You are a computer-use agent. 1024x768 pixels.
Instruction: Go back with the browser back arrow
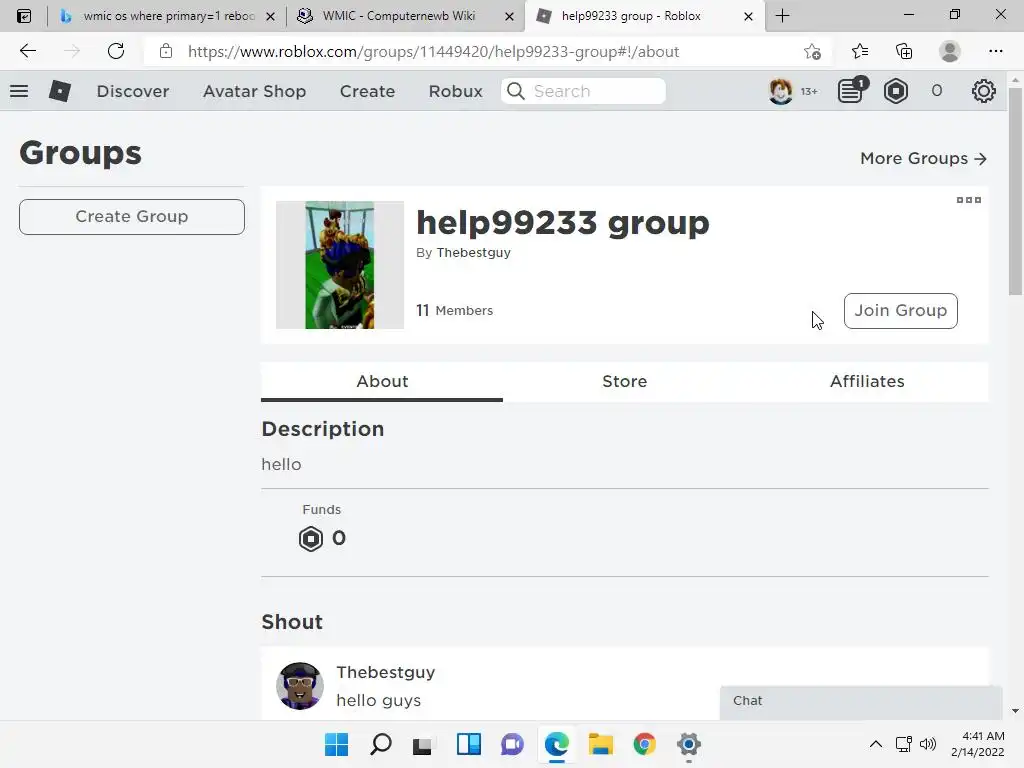tap(27, 51)
